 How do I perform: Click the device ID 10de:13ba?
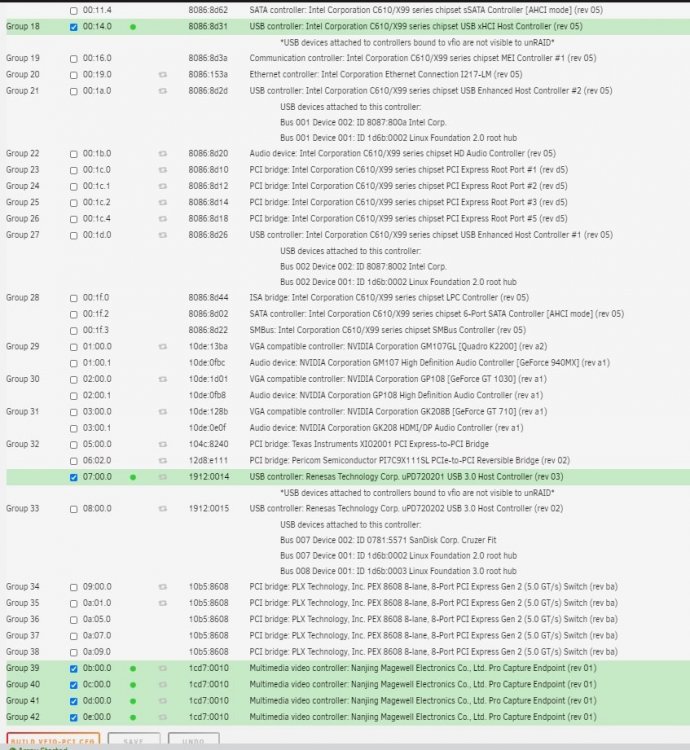coord(208,346)
